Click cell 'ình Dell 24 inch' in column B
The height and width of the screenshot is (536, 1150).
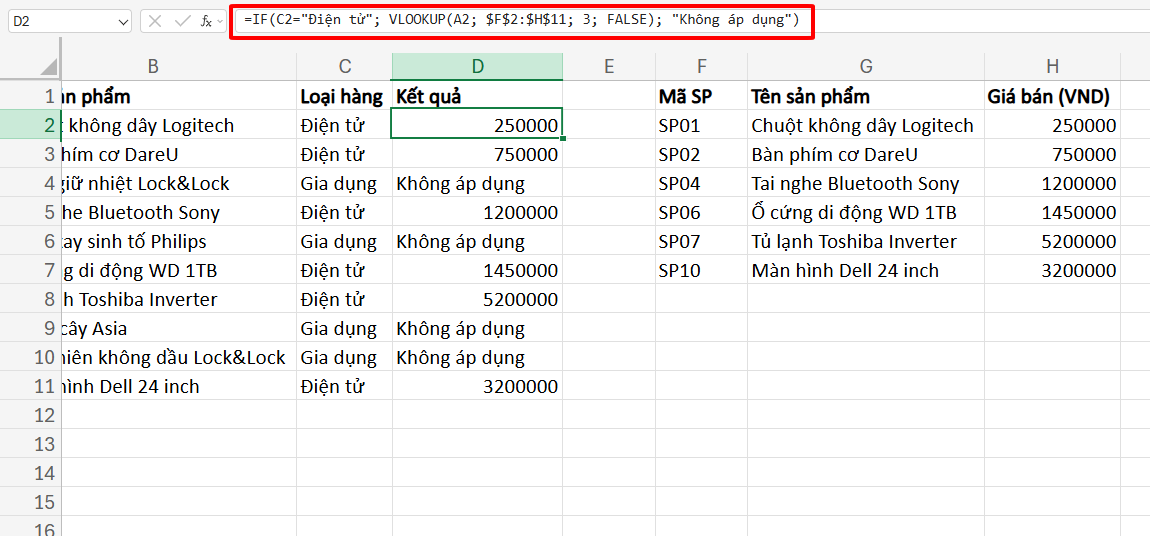pos(180,386)
